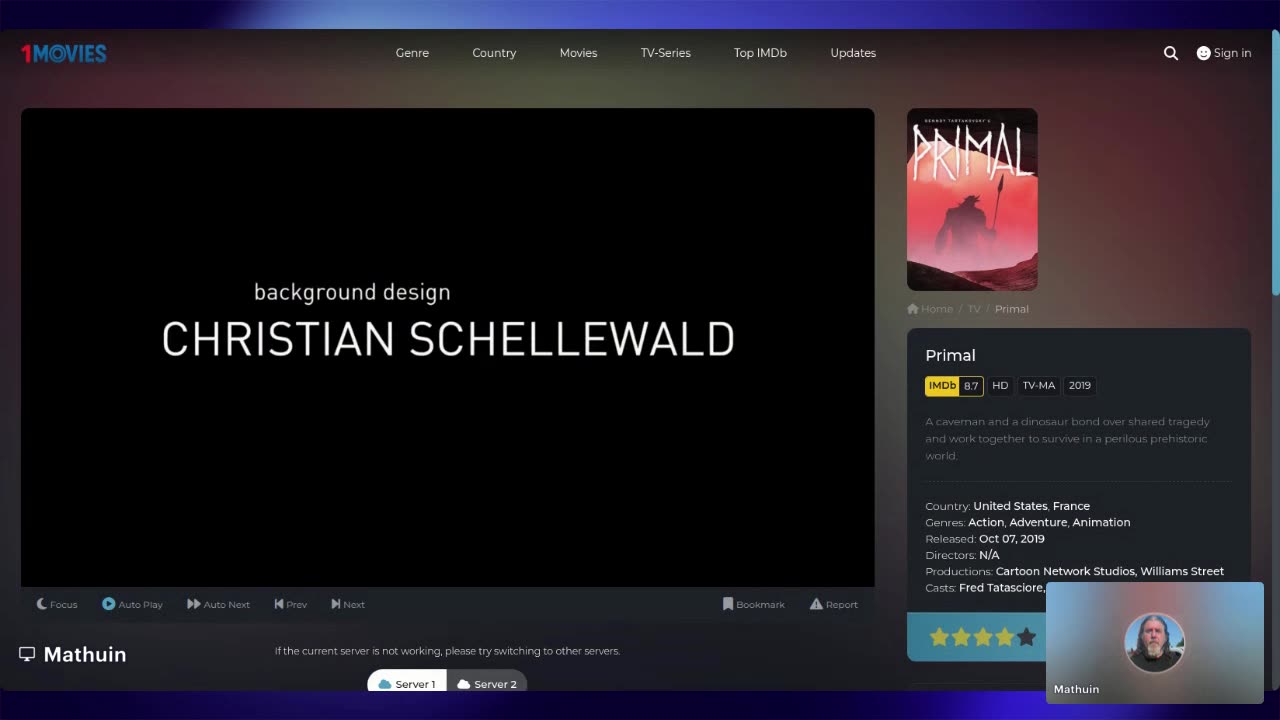Browse the Adventure genre
Image resolution: width=1280 pixels, height=720 pixels.
1038,522
